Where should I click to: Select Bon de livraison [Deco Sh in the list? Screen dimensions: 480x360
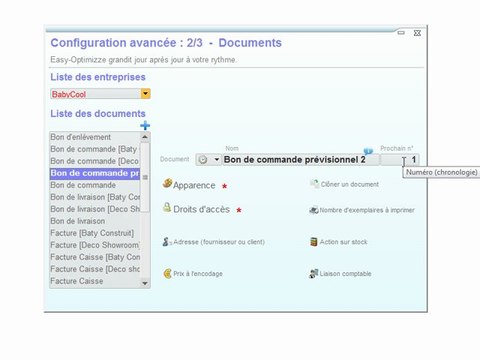[95, 209]
